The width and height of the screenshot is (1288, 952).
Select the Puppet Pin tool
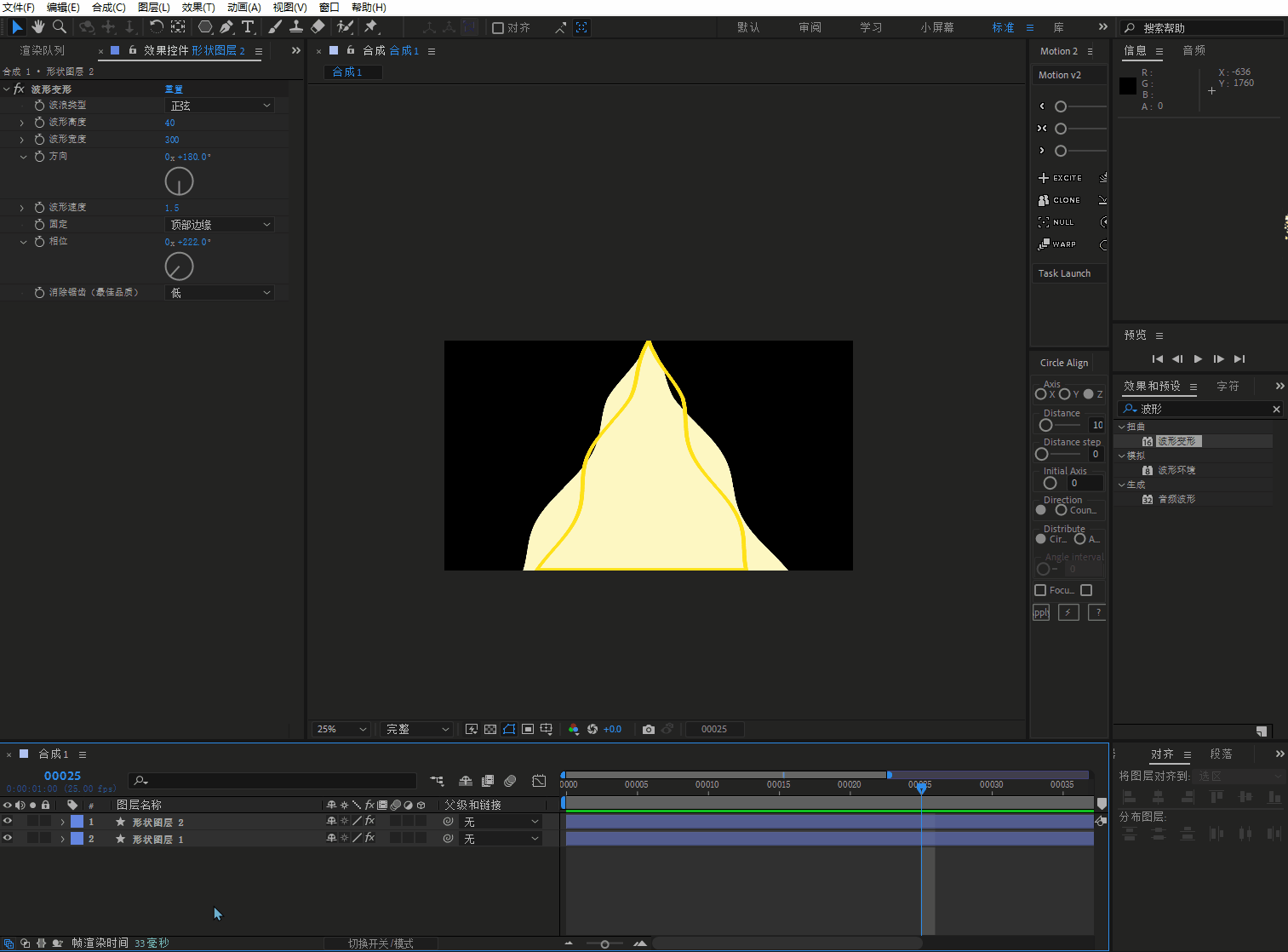[x=371, y=27]
